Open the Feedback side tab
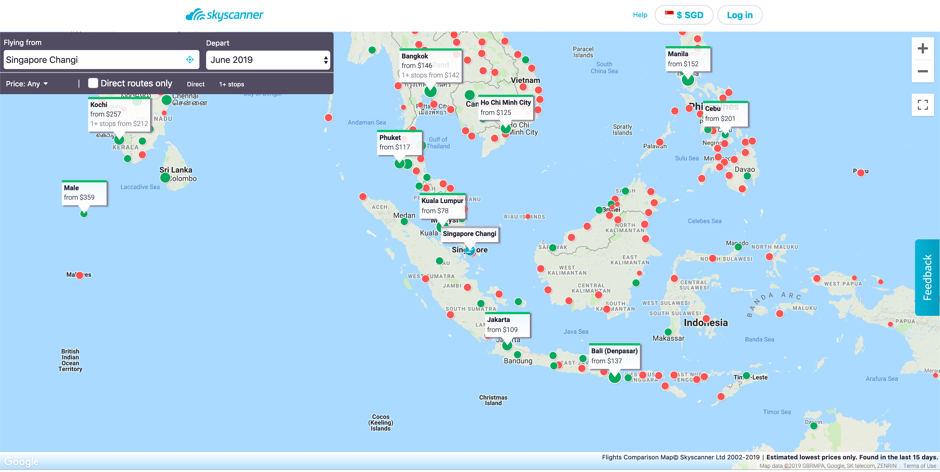 927,277
